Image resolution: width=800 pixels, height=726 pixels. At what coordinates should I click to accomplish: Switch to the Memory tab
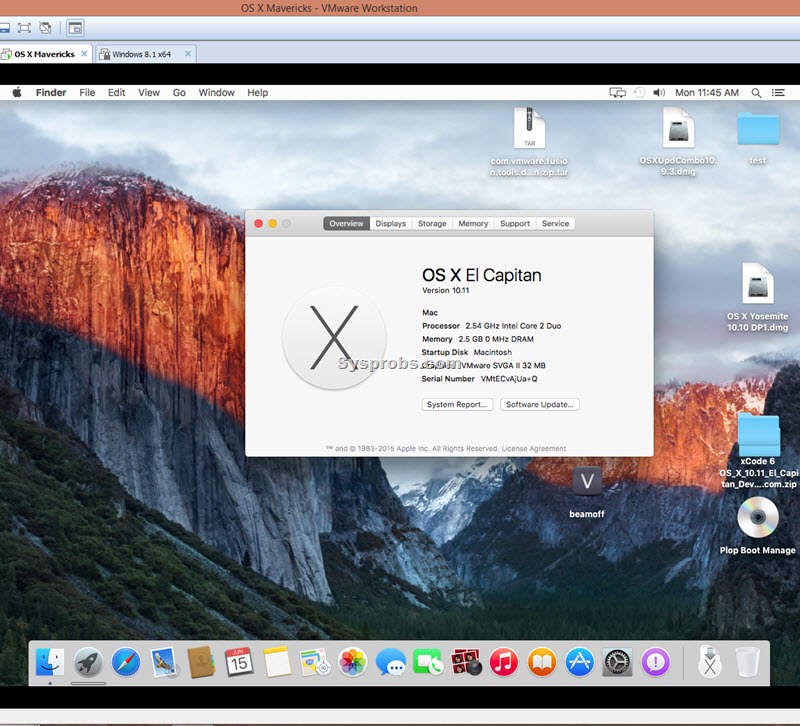pos(473,223)
